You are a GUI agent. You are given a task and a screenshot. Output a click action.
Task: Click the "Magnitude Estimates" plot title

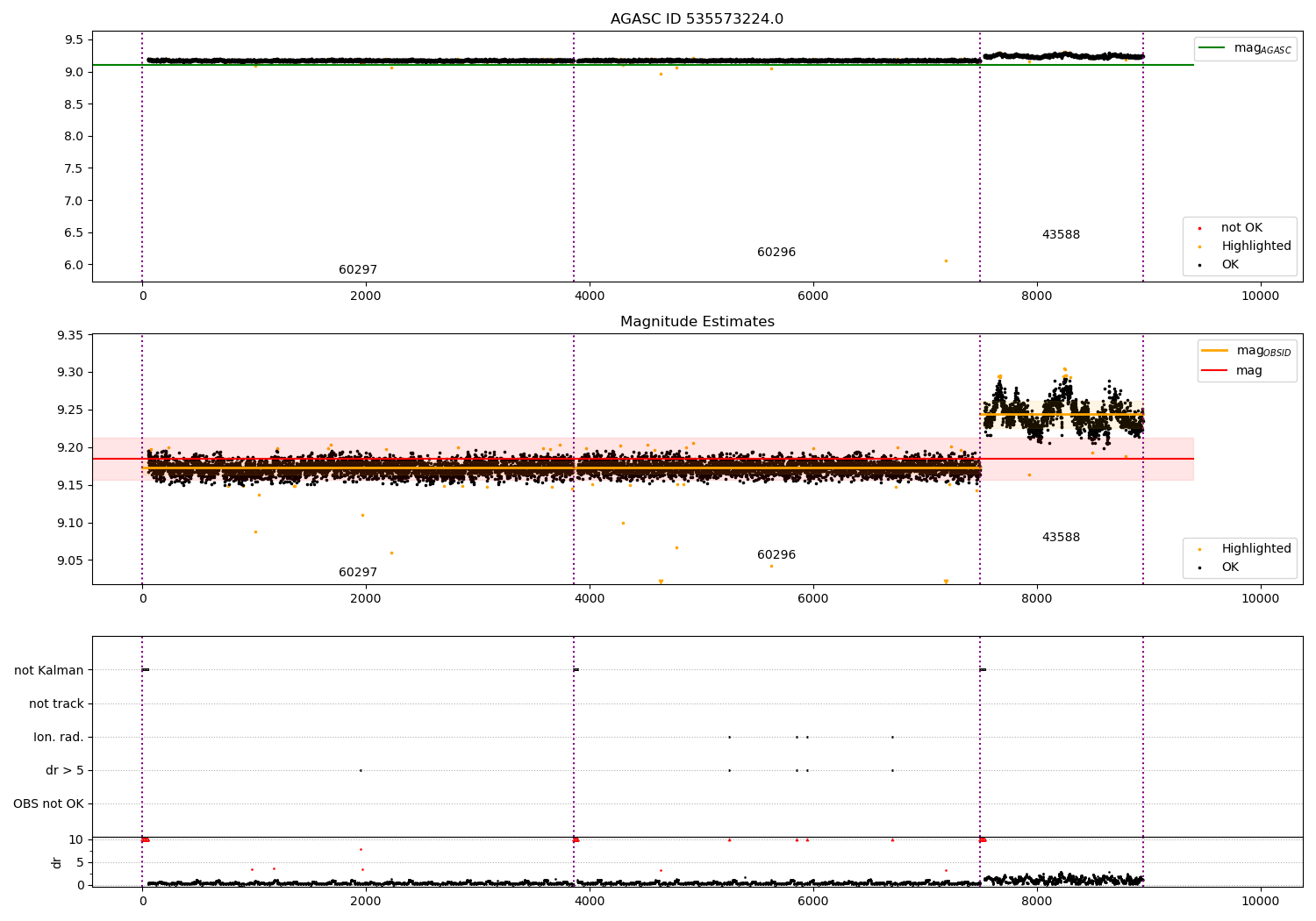pyautogui.click(x=697, y=322)
